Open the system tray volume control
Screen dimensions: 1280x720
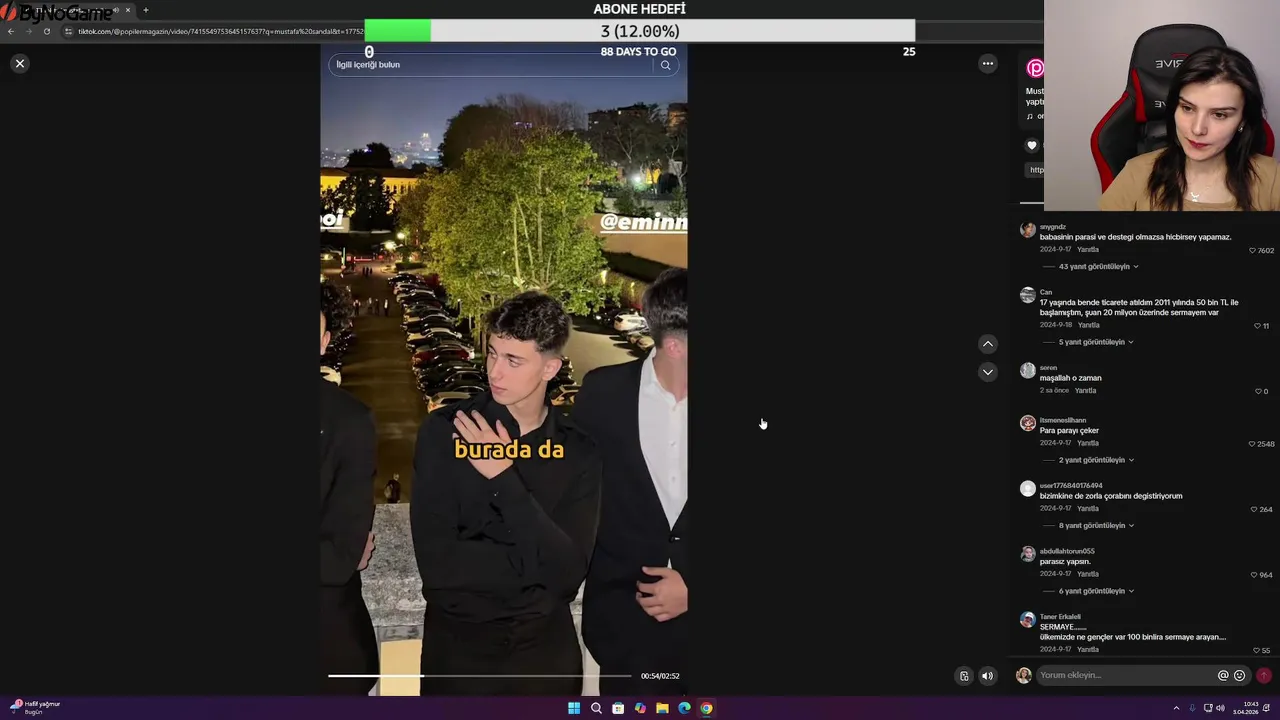1220,708
